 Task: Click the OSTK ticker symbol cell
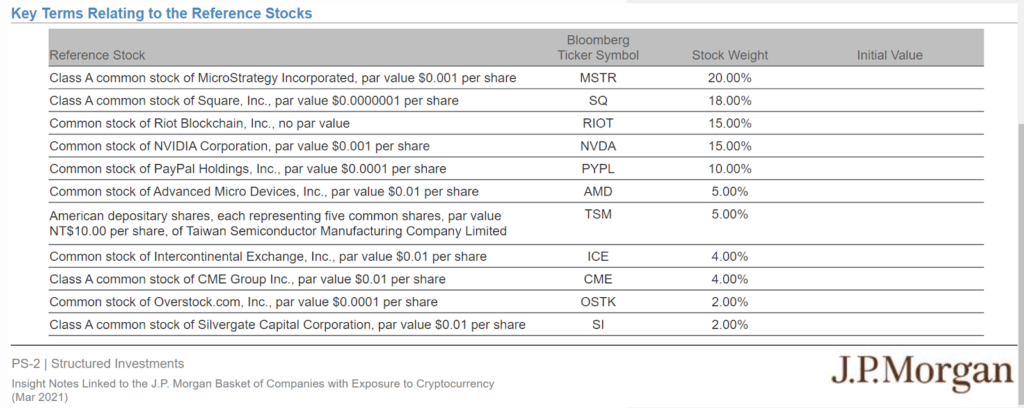coord(597,302)
